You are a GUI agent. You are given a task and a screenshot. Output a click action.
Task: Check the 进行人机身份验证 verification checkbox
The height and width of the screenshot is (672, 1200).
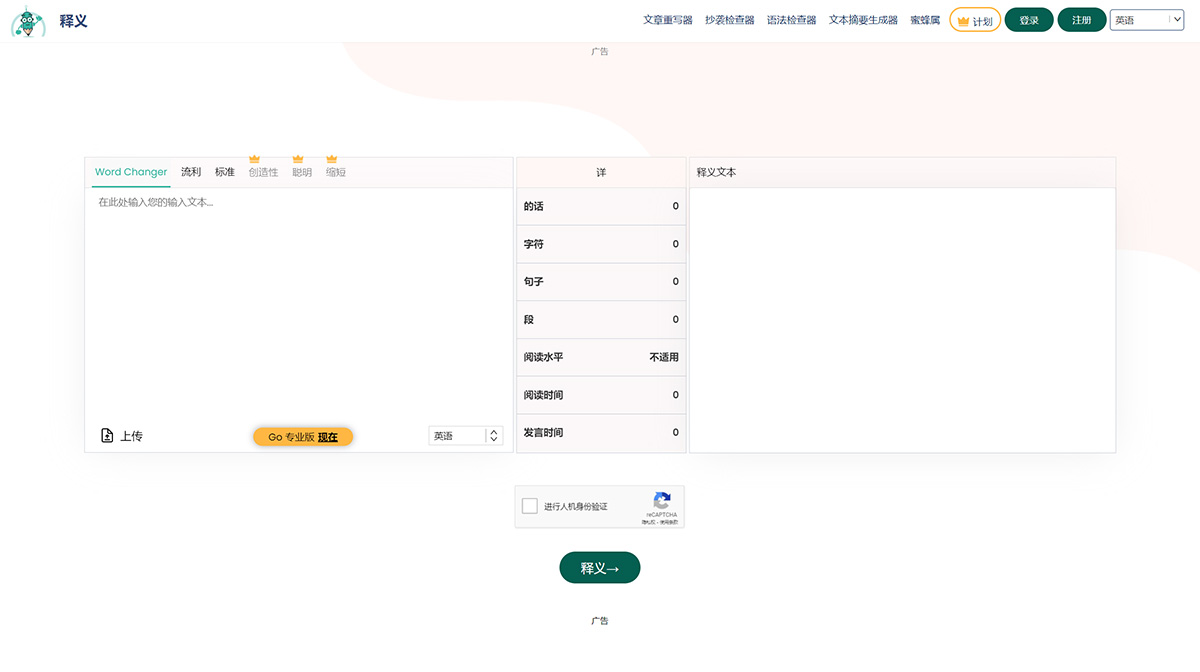[530, 506]
